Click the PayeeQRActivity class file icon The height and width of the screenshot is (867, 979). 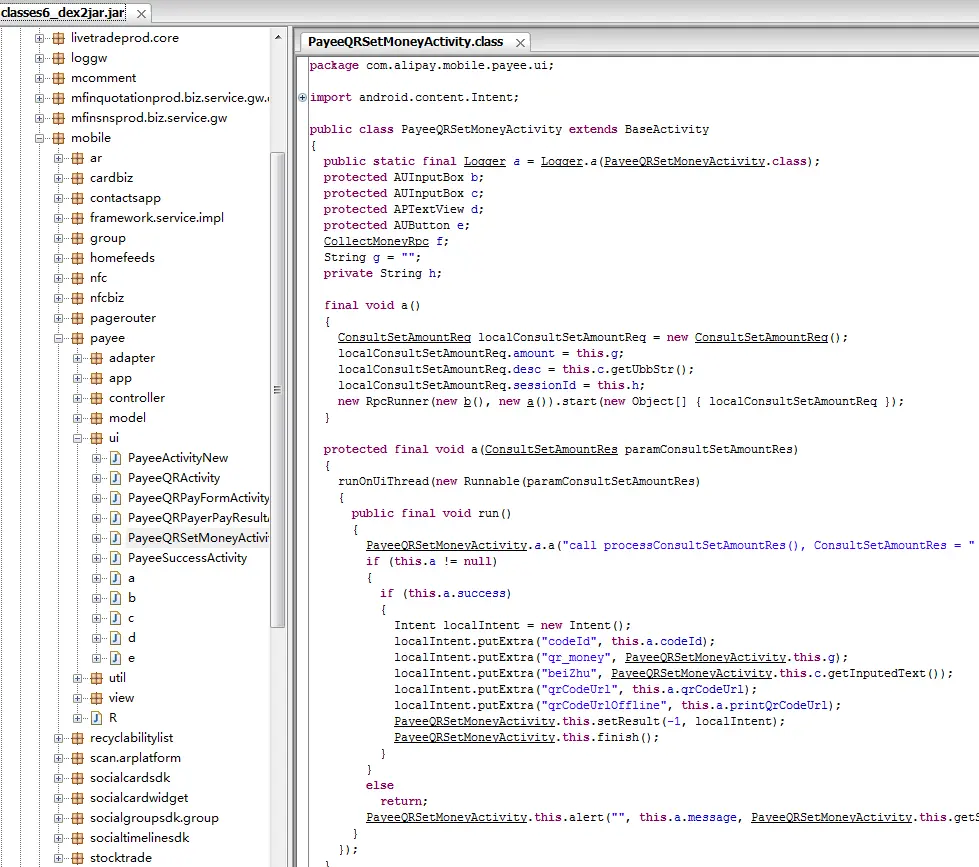(x=116, y=478)
